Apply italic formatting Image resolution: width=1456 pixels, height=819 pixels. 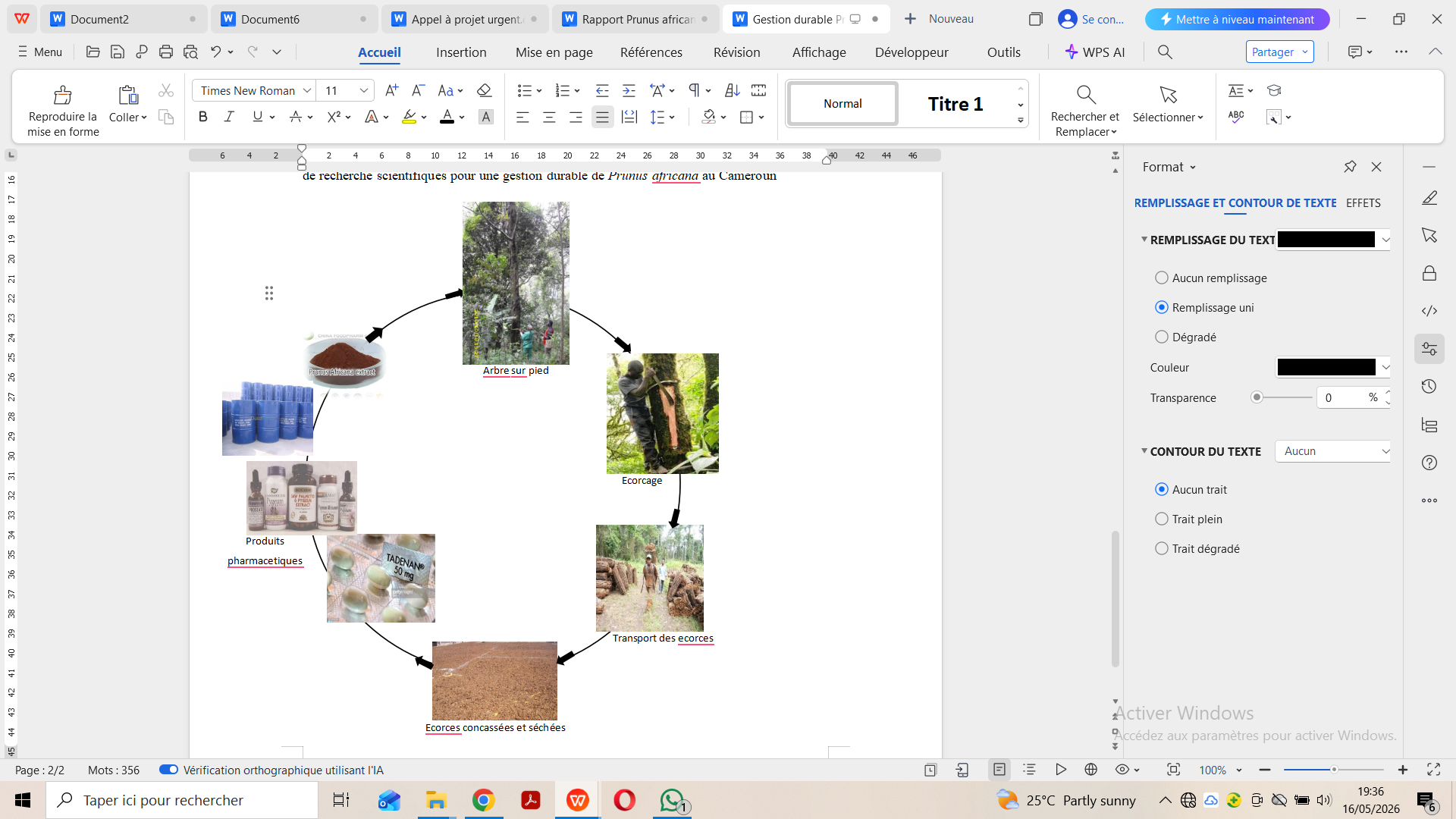pyautogui.click(x=229, y=117)
